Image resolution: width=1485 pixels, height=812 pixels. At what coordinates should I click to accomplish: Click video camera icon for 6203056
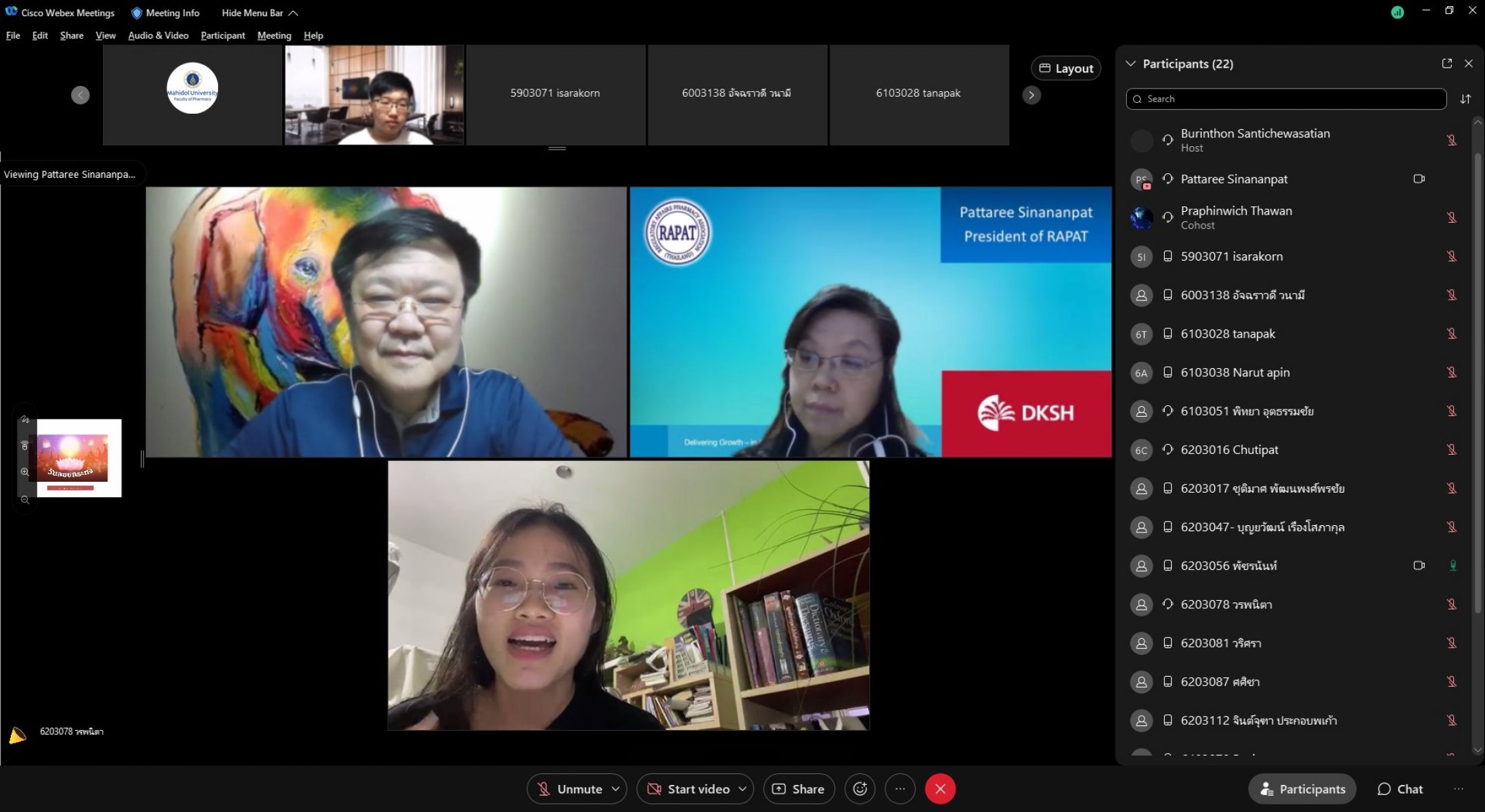point(1419,565)
